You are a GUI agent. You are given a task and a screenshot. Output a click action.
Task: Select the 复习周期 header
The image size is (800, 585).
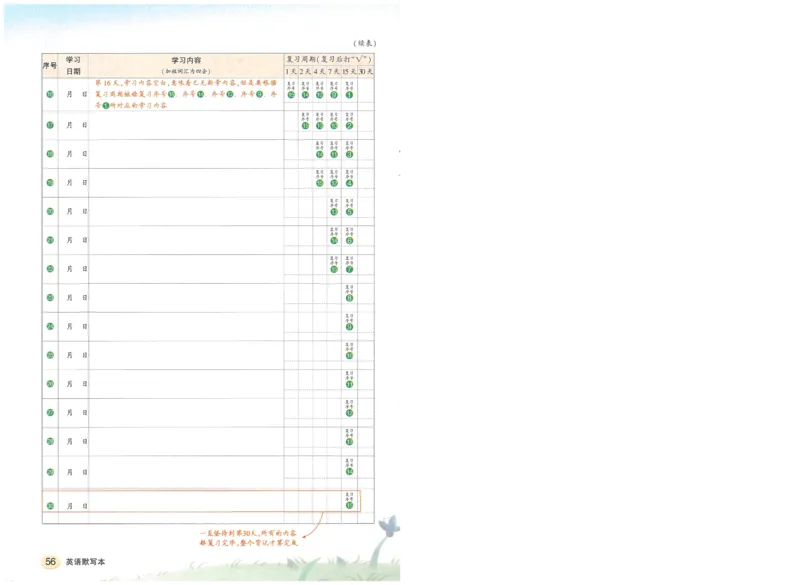coord(329,59)
